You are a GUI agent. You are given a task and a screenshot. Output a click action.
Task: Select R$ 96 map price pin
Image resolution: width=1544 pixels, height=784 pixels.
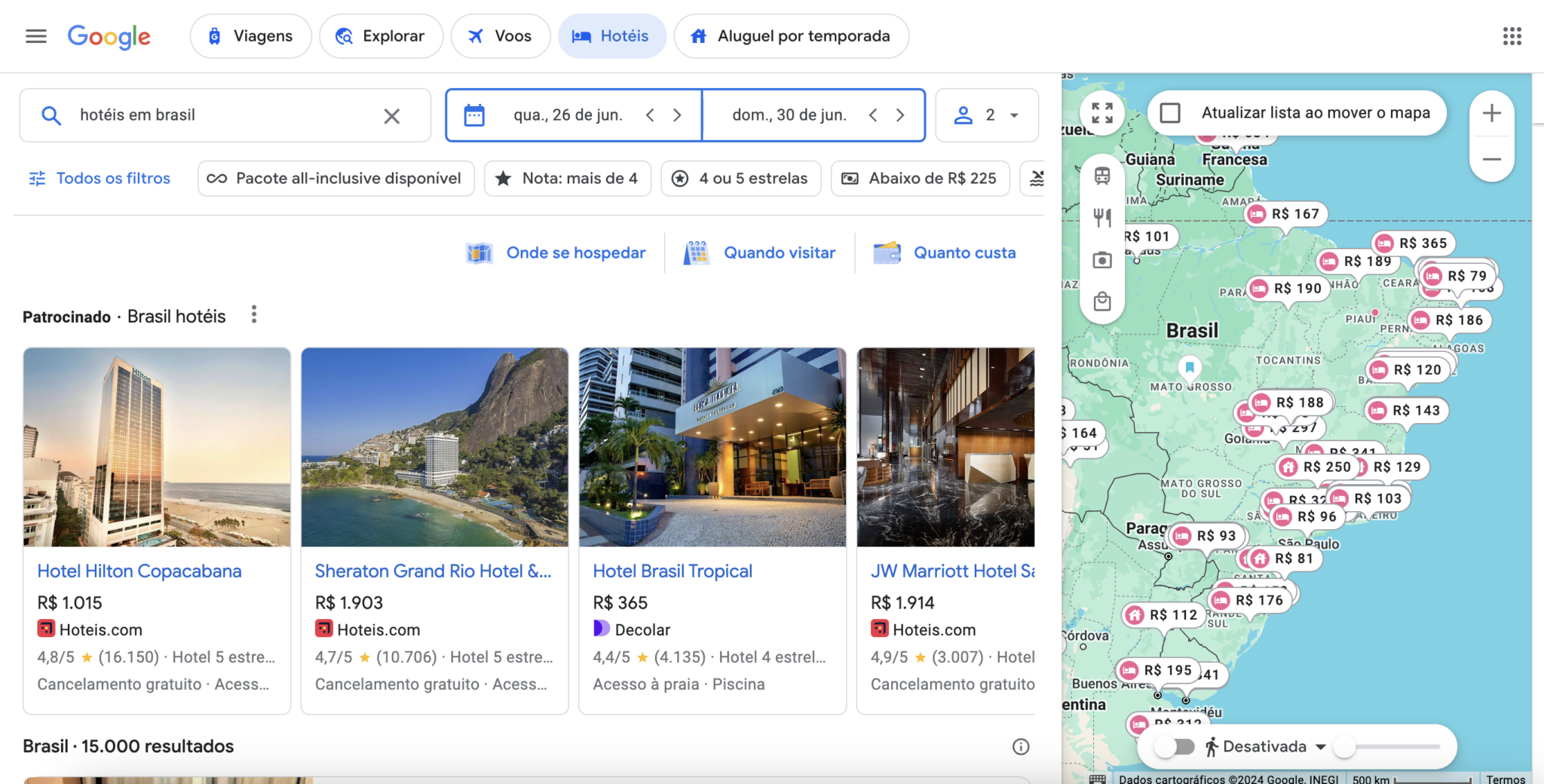(x=1307, y=517)
